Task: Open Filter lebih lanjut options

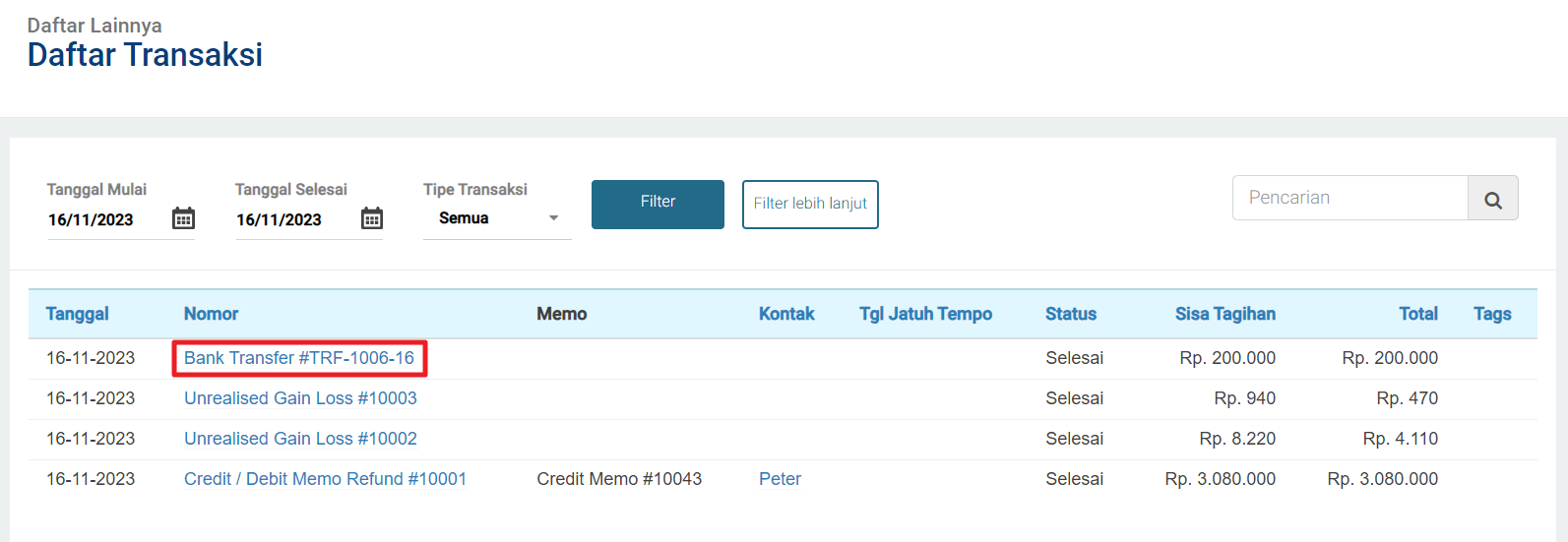Action: click(x=810, y=204)
